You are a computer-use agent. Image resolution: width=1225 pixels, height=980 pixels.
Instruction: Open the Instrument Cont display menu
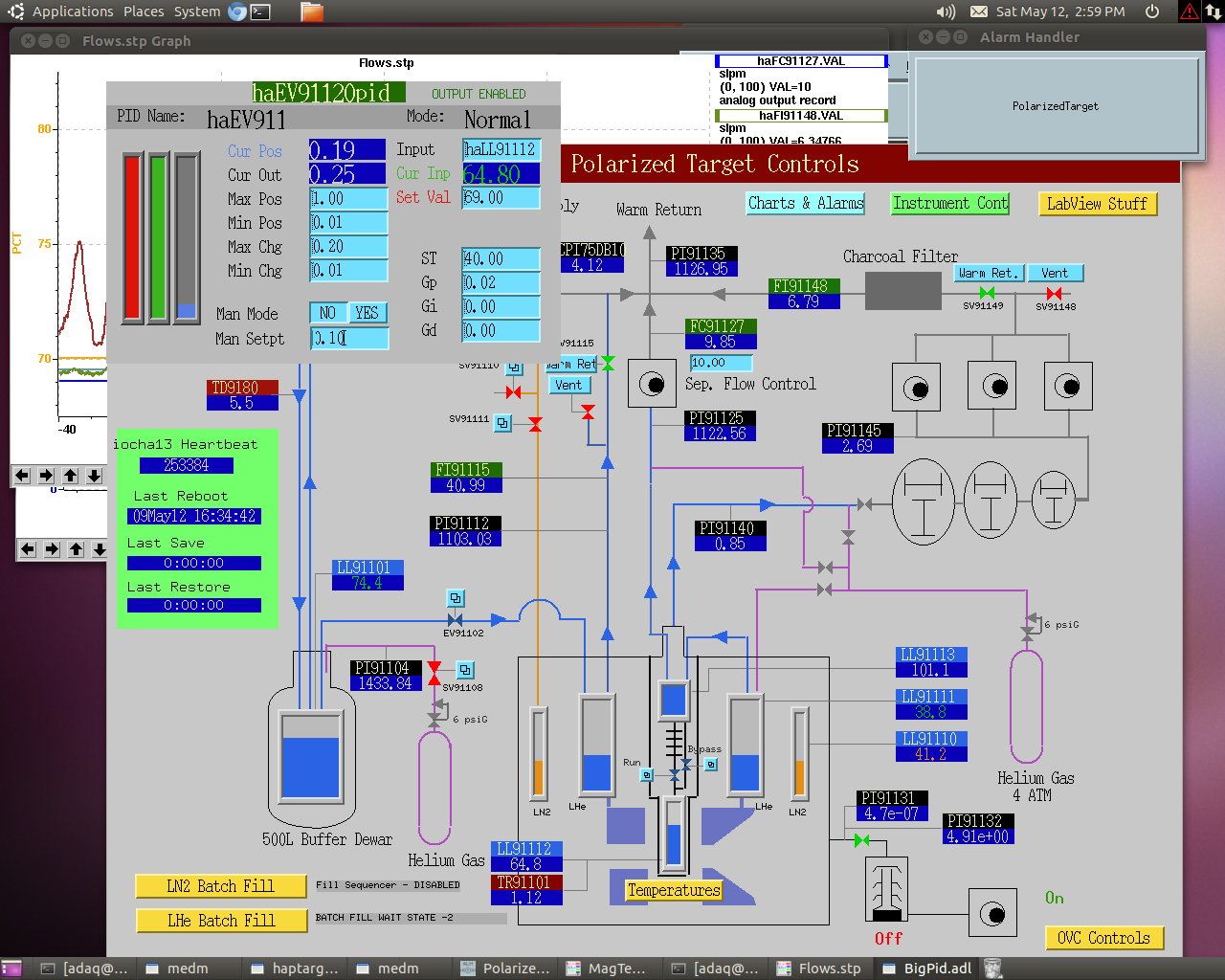click(950, 203)
